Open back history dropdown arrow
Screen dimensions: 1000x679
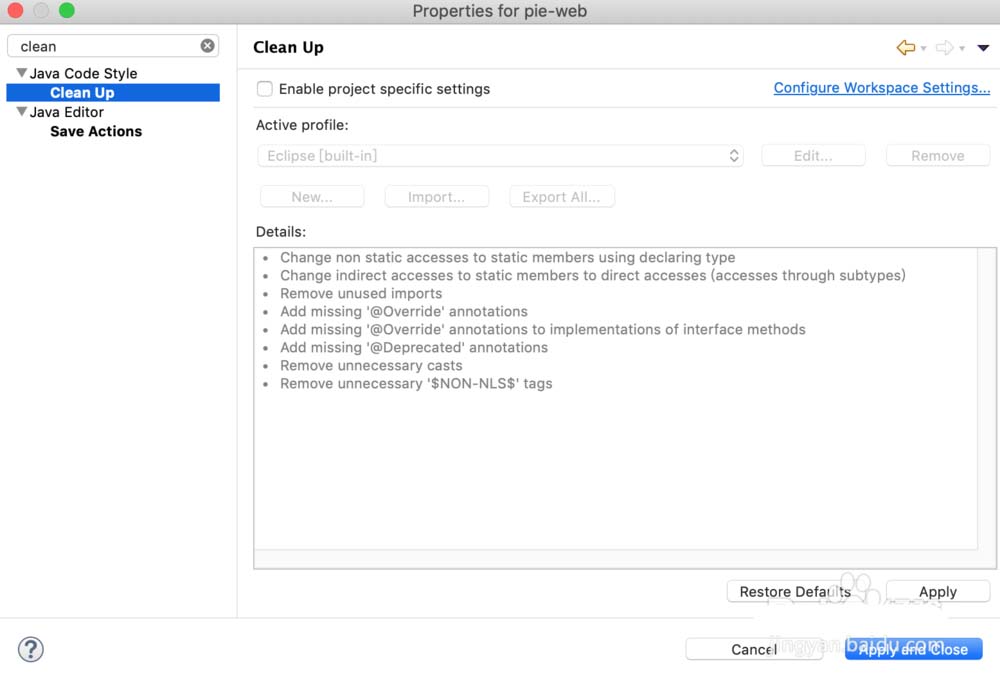pyautogui.click(x=923, y=48)
